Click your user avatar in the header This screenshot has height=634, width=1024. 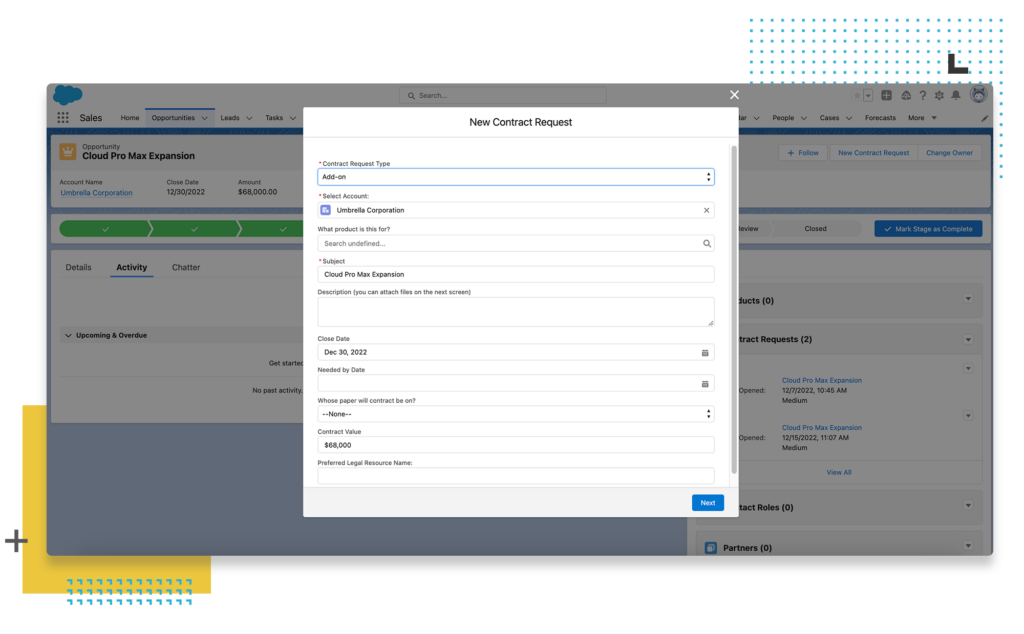tap(978, 95)
